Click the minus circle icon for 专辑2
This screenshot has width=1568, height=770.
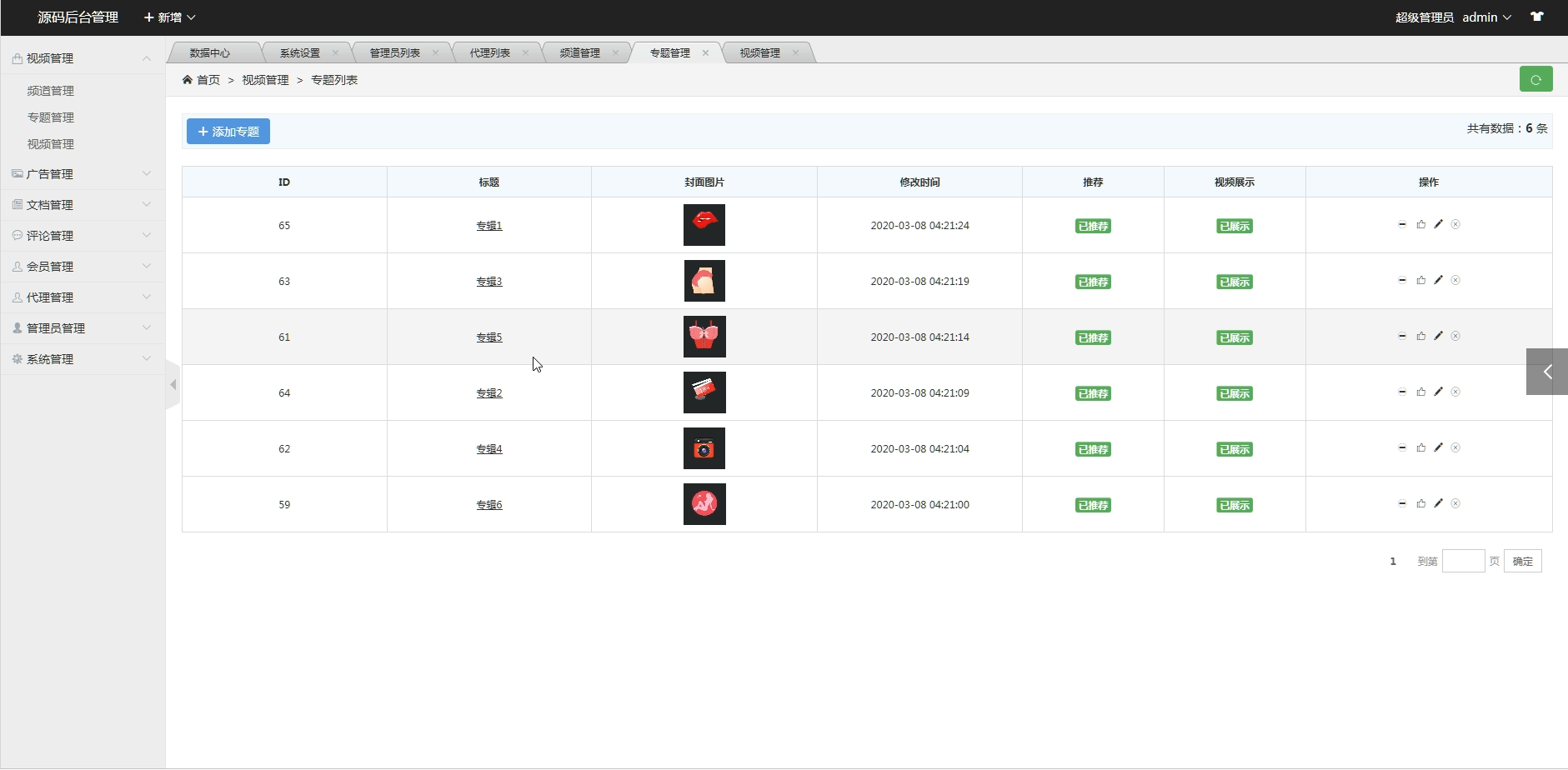pos(1402,392)
